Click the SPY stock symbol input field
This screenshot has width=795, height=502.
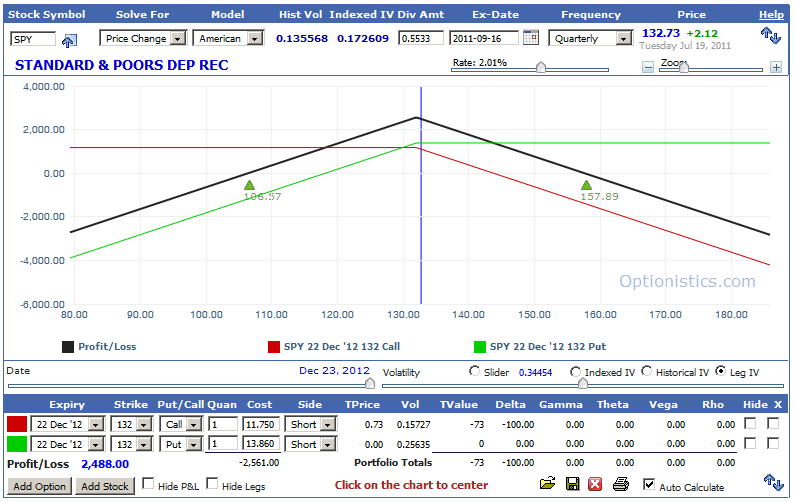pyautogui.click(x=33, y=39)
